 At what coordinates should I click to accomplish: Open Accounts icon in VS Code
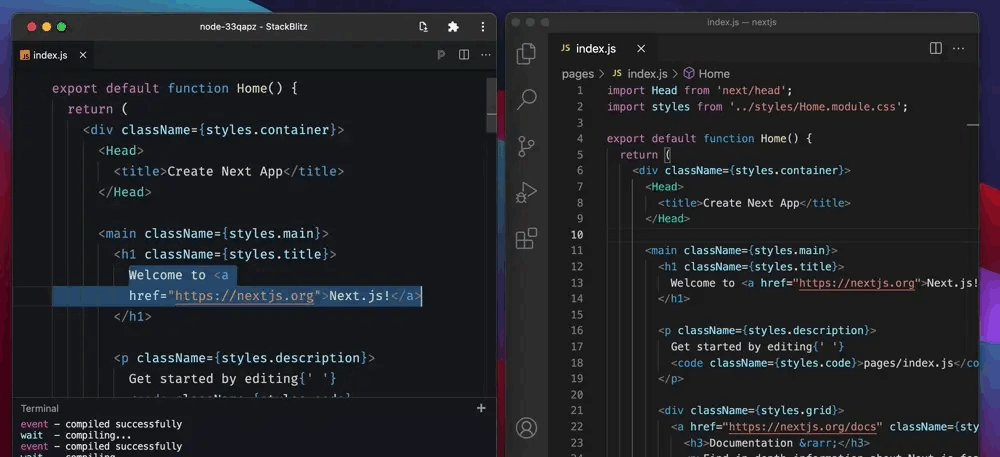pos(526,428)
